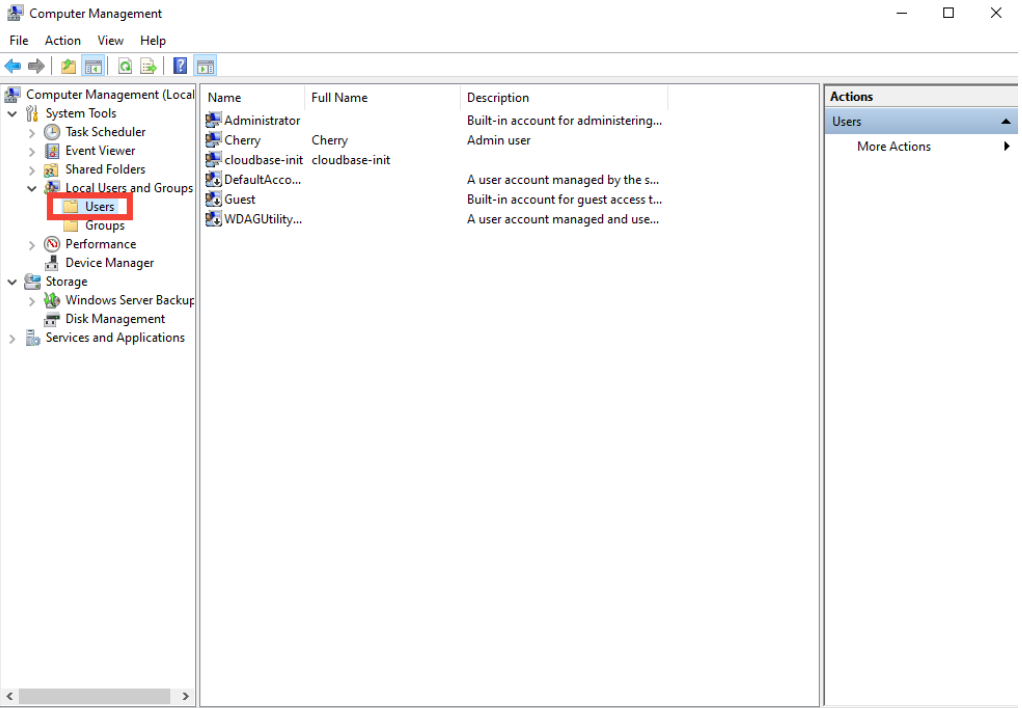The height and width of the screenshot is (708, 1022).
Task: Open the View menu
Action: pos(110,40)
